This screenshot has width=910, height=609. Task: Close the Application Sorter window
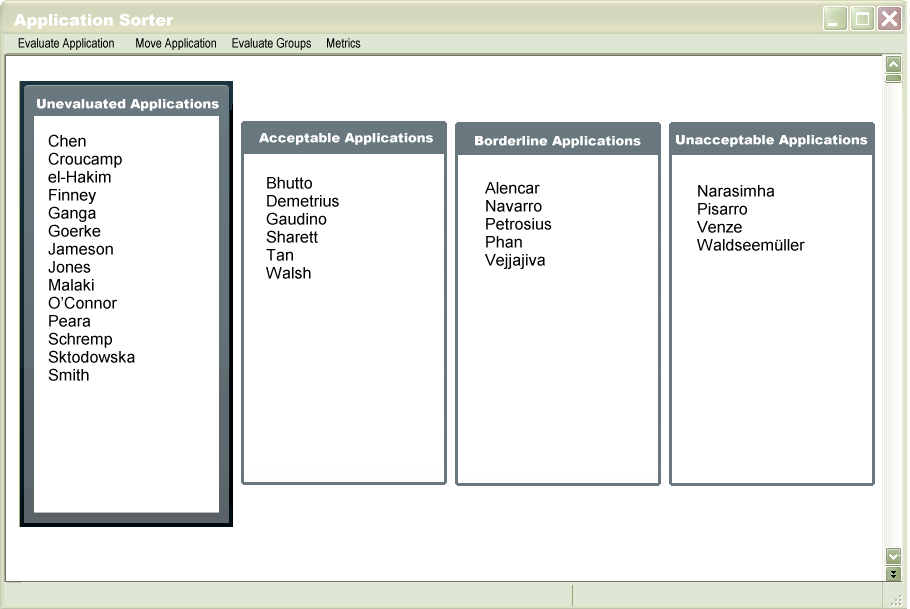[x=889, y=19]
